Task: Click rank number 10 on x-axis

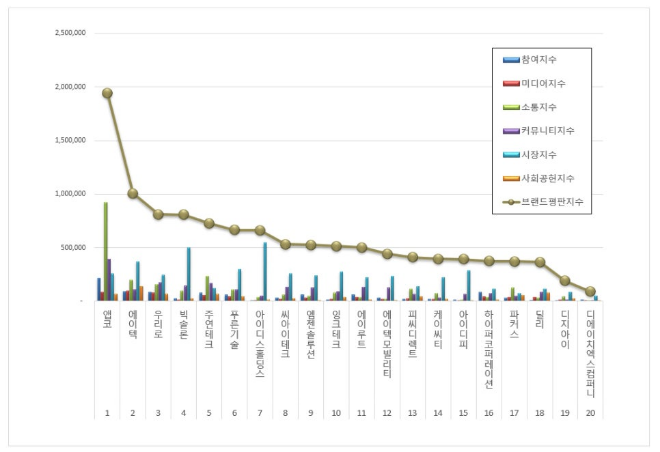Action: click(336, 413)
